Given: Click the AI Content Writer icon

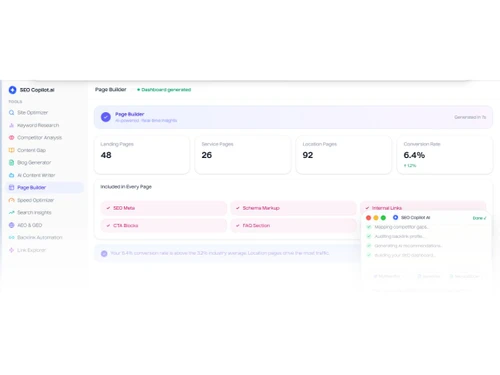Looking at the screenshot, I should (11, 175).
